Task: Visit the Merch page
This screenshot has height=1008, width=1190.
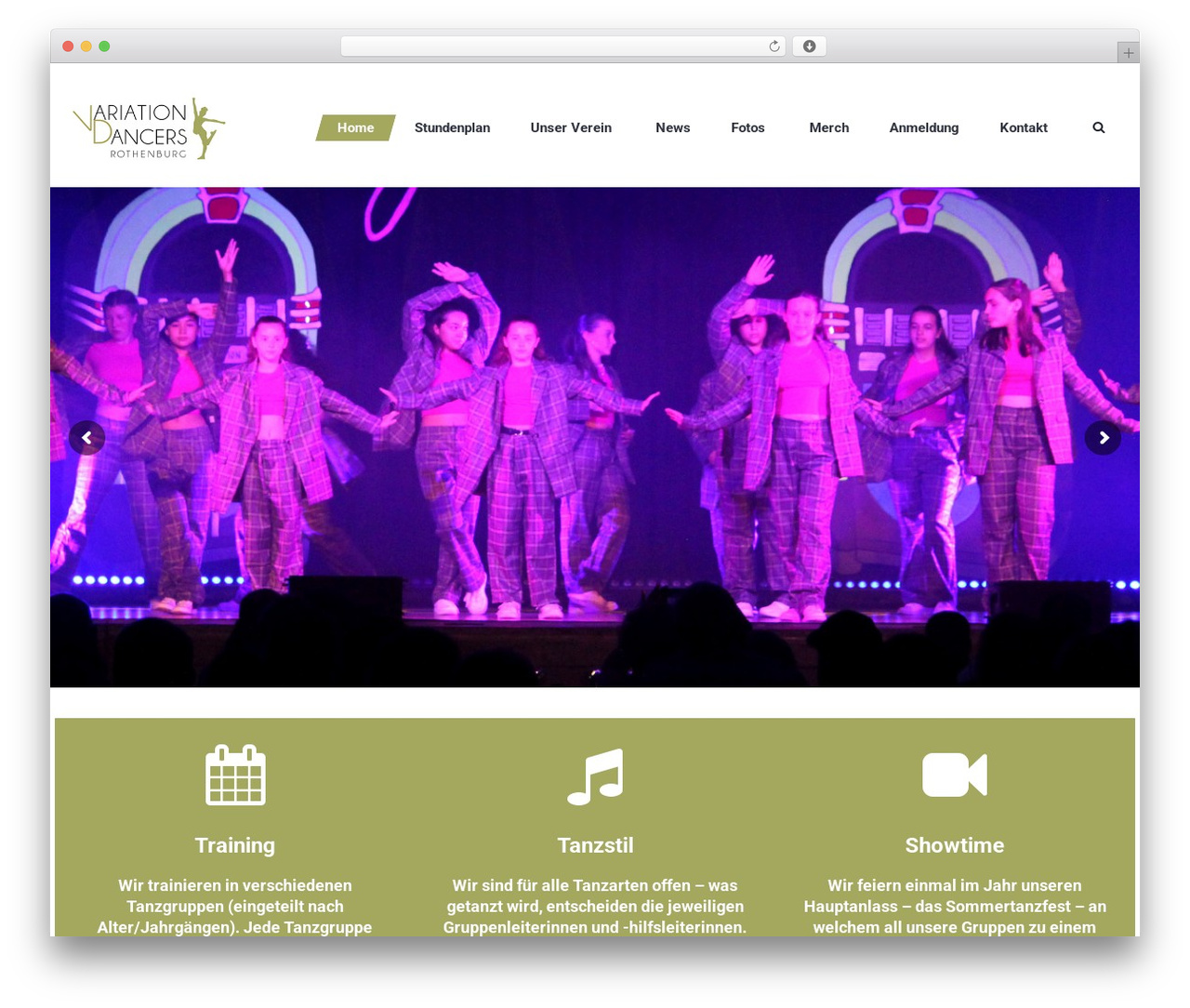Action: point(829,127)
